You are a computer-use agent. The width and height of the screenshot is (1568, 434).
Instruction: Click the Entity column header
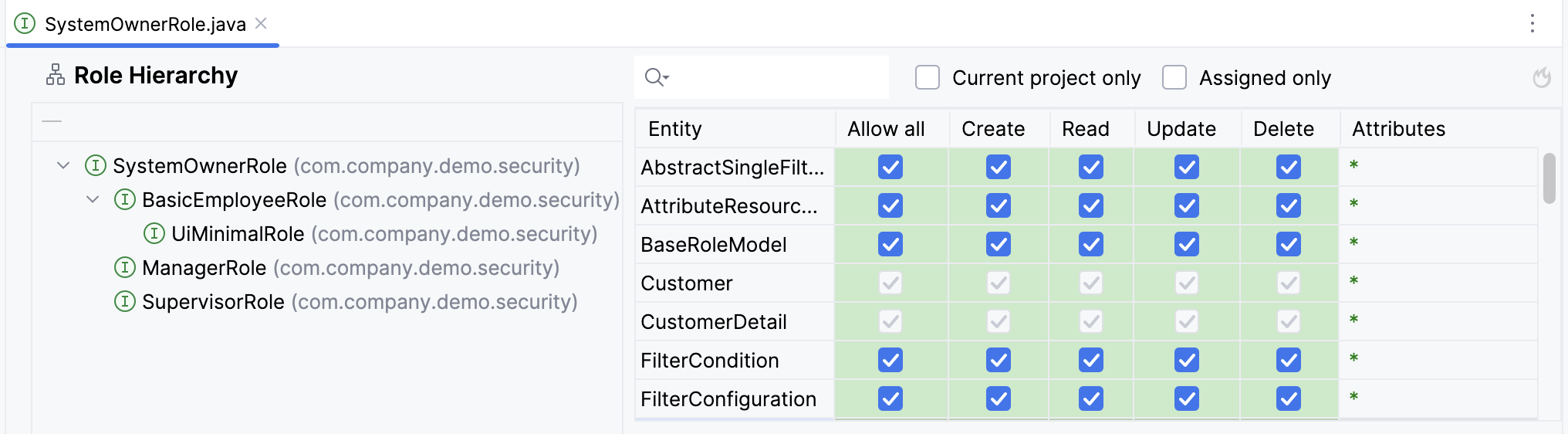[675, 129]
